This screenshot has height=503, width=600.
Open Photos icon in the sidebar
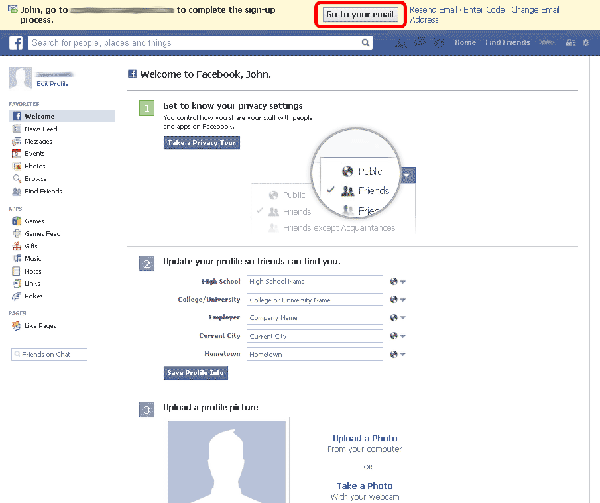tap(17, 166)
